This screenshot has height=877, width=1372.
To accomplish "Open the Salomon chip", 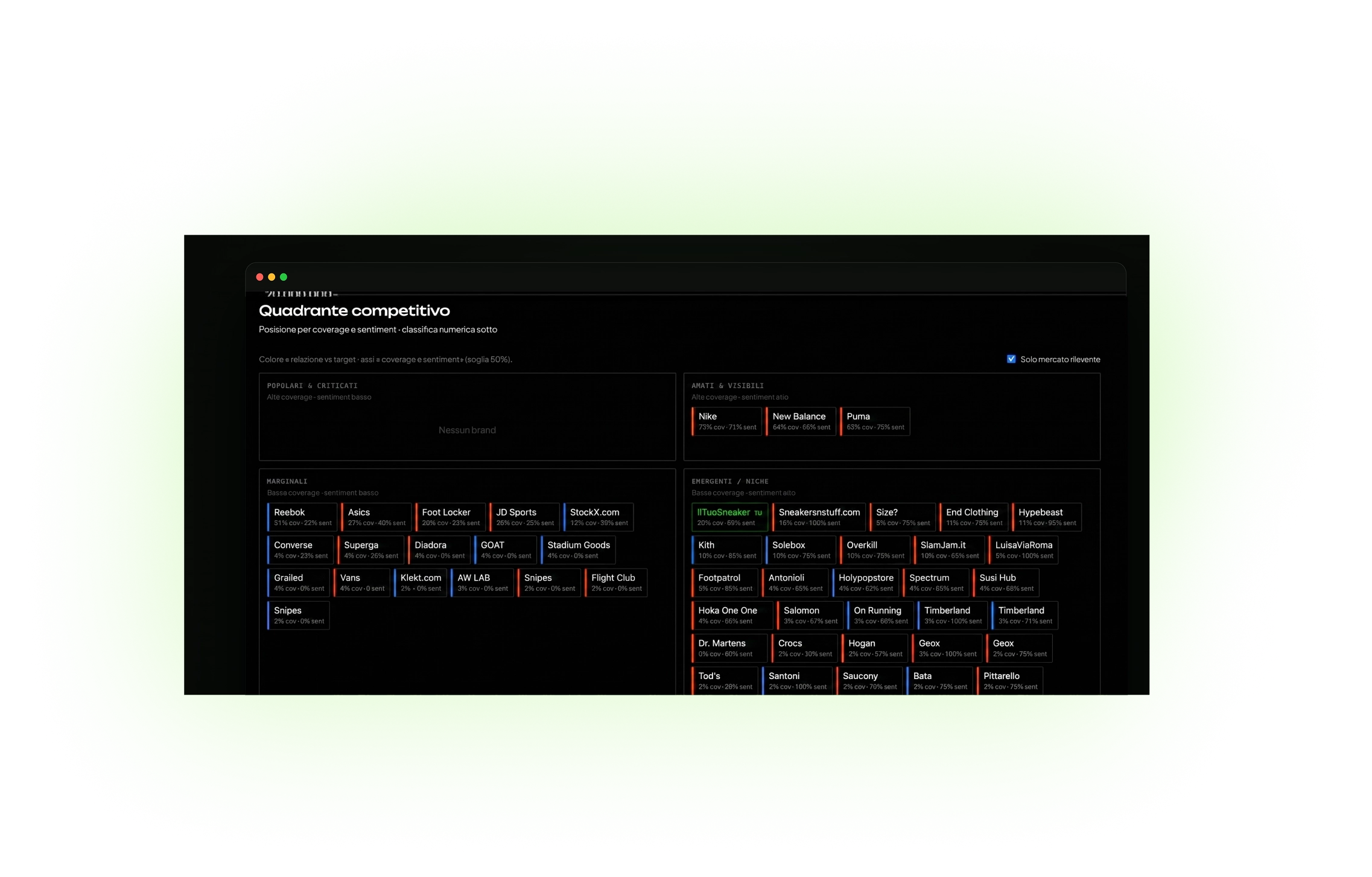I will pyautogui.click(x=810, y=615).
